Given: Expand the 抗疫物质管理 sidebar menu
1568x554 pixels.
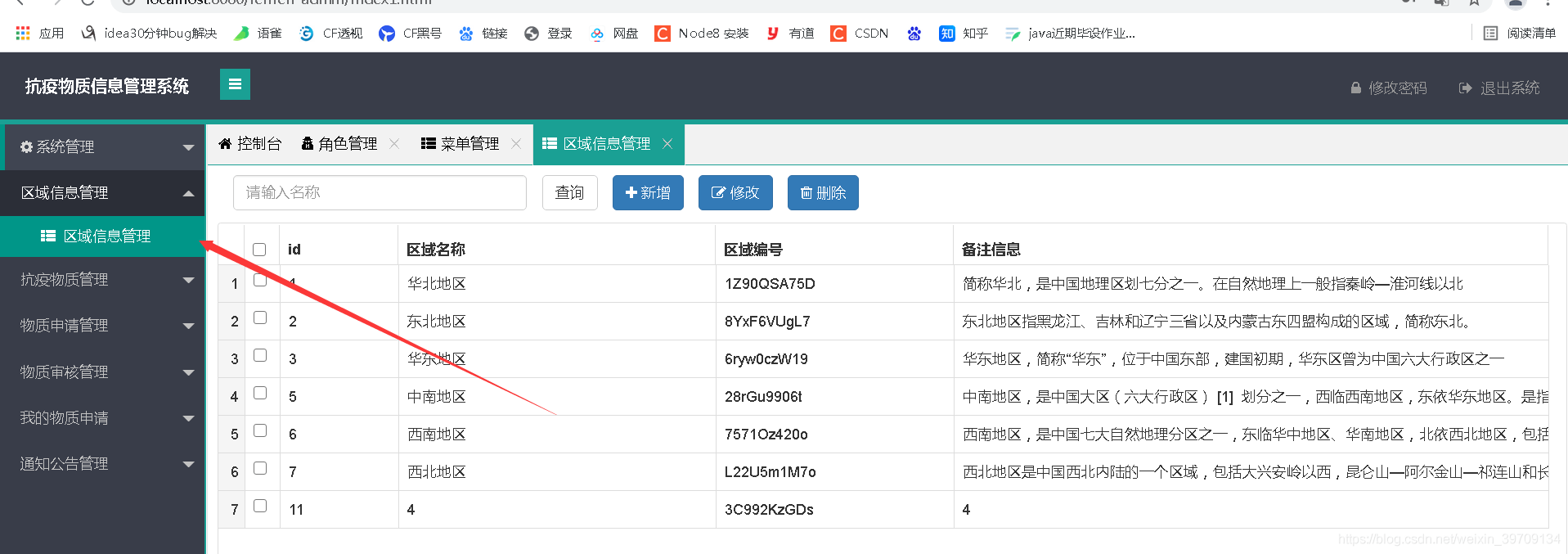Looking at the screenshot, I should click(x=102, y=280).
